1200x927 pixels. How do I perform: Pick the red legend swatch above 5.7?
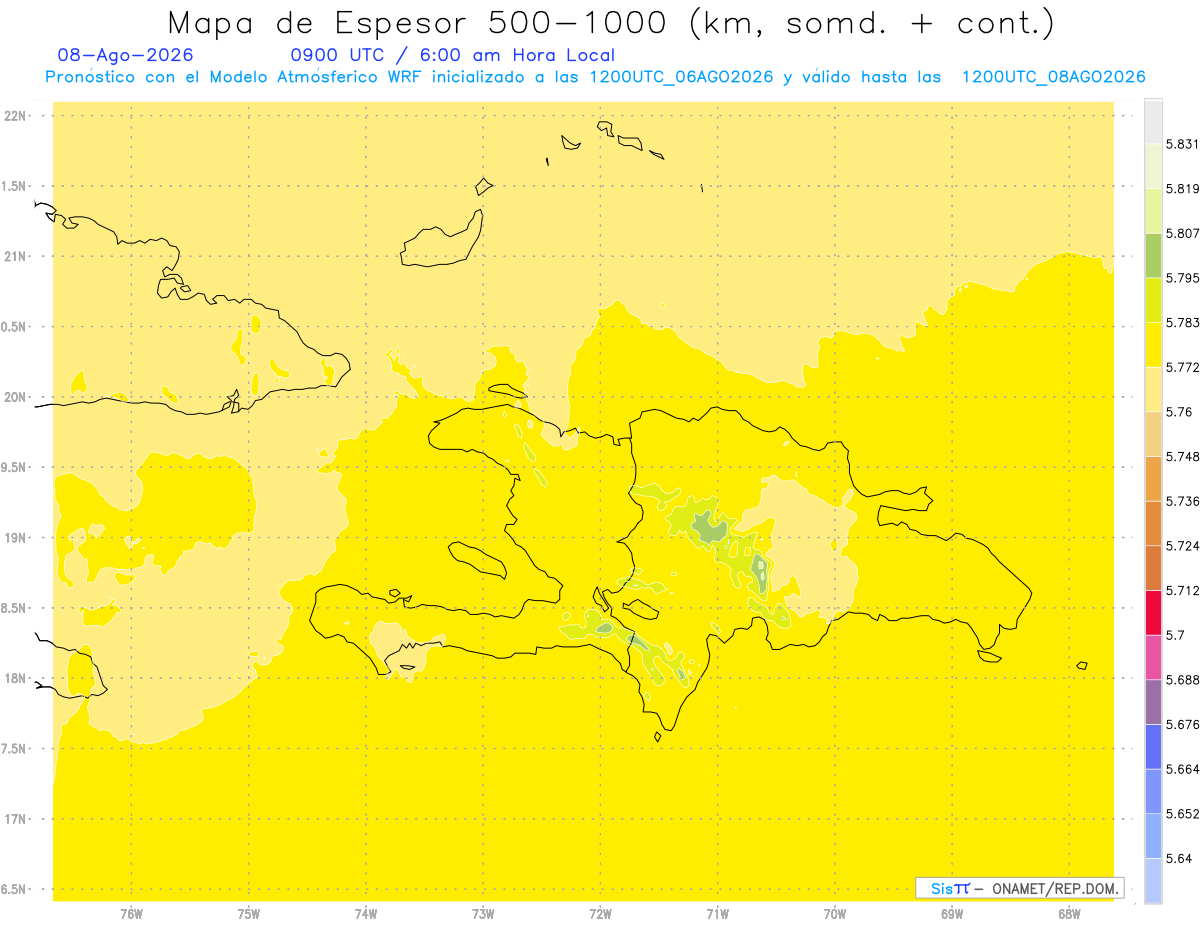pyautogui.click(x=1153, y=613)
